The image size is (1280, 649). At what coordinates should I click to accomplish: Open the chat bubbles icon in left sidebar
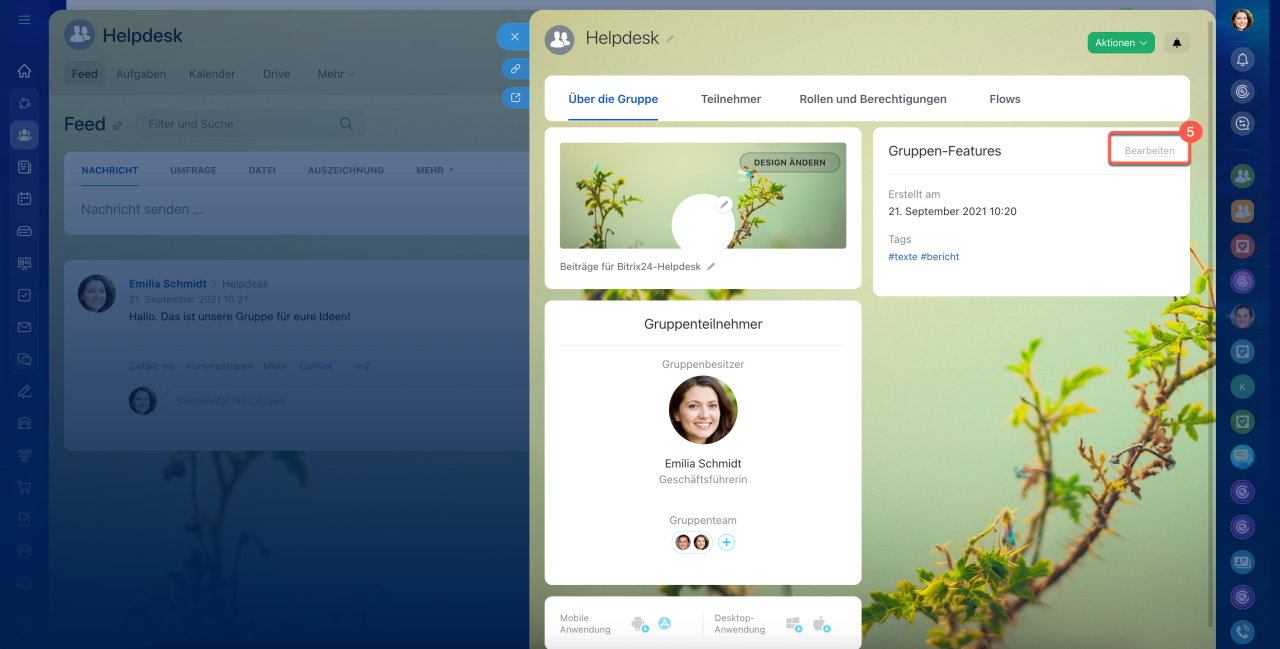24,359
